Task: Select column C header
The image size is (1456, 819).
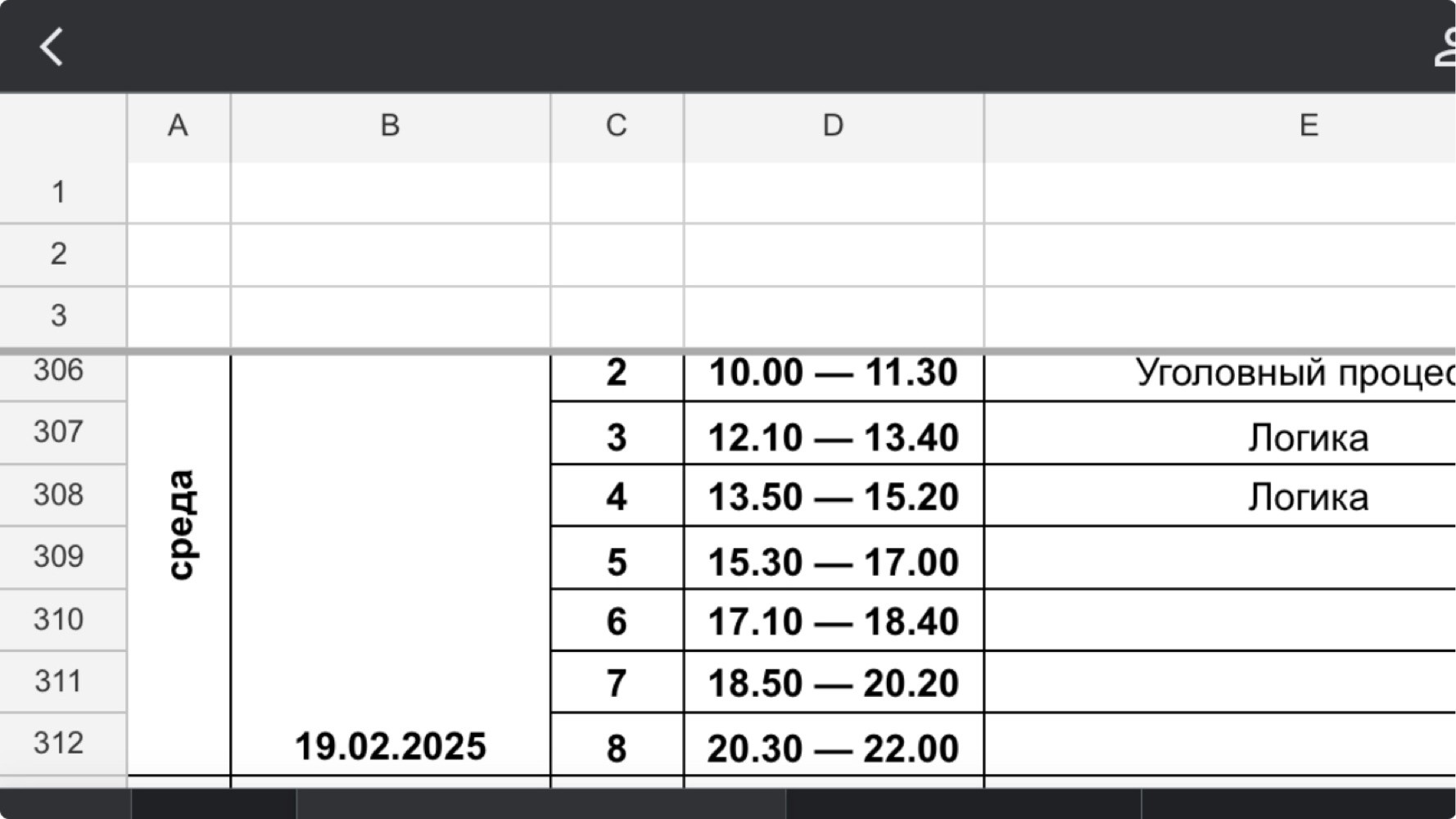Action: (617, 126)
